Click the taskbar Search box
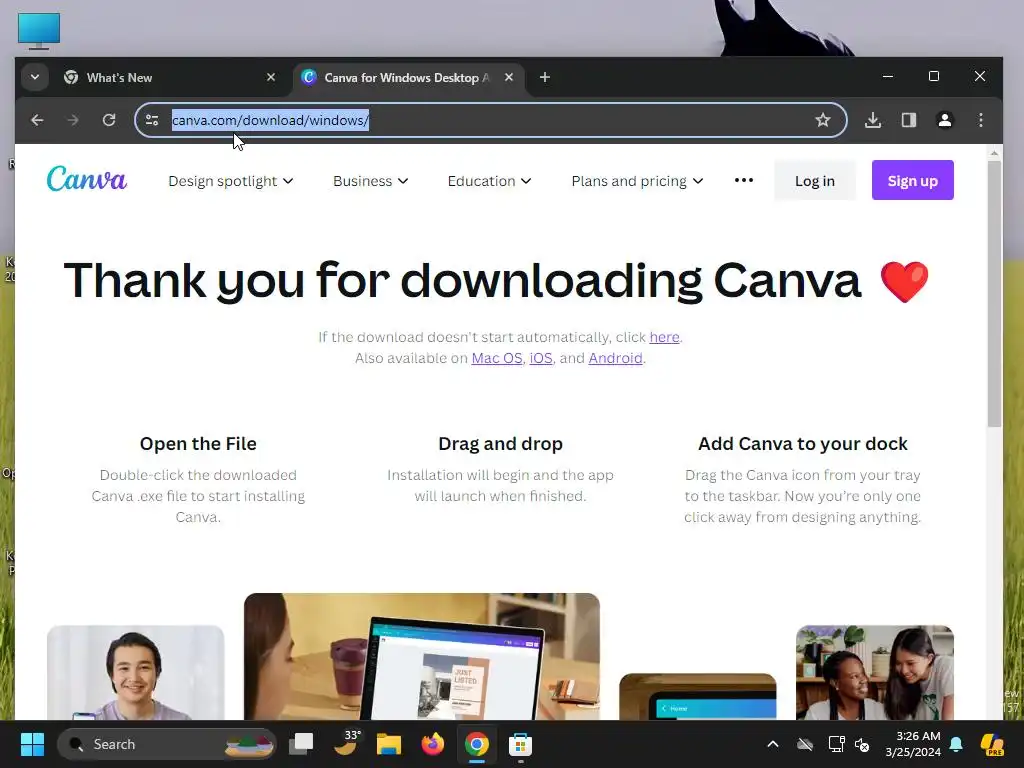1024x768 pixels. tap(167, 744)
